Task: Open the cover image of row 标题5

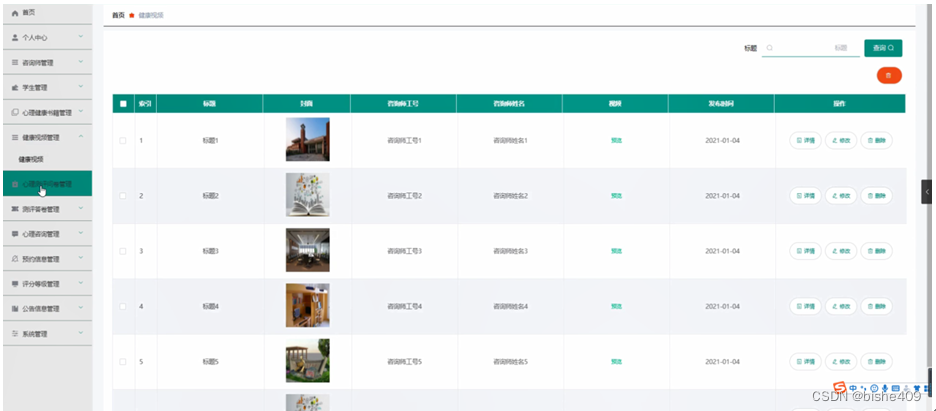Action: click(307, 361)
